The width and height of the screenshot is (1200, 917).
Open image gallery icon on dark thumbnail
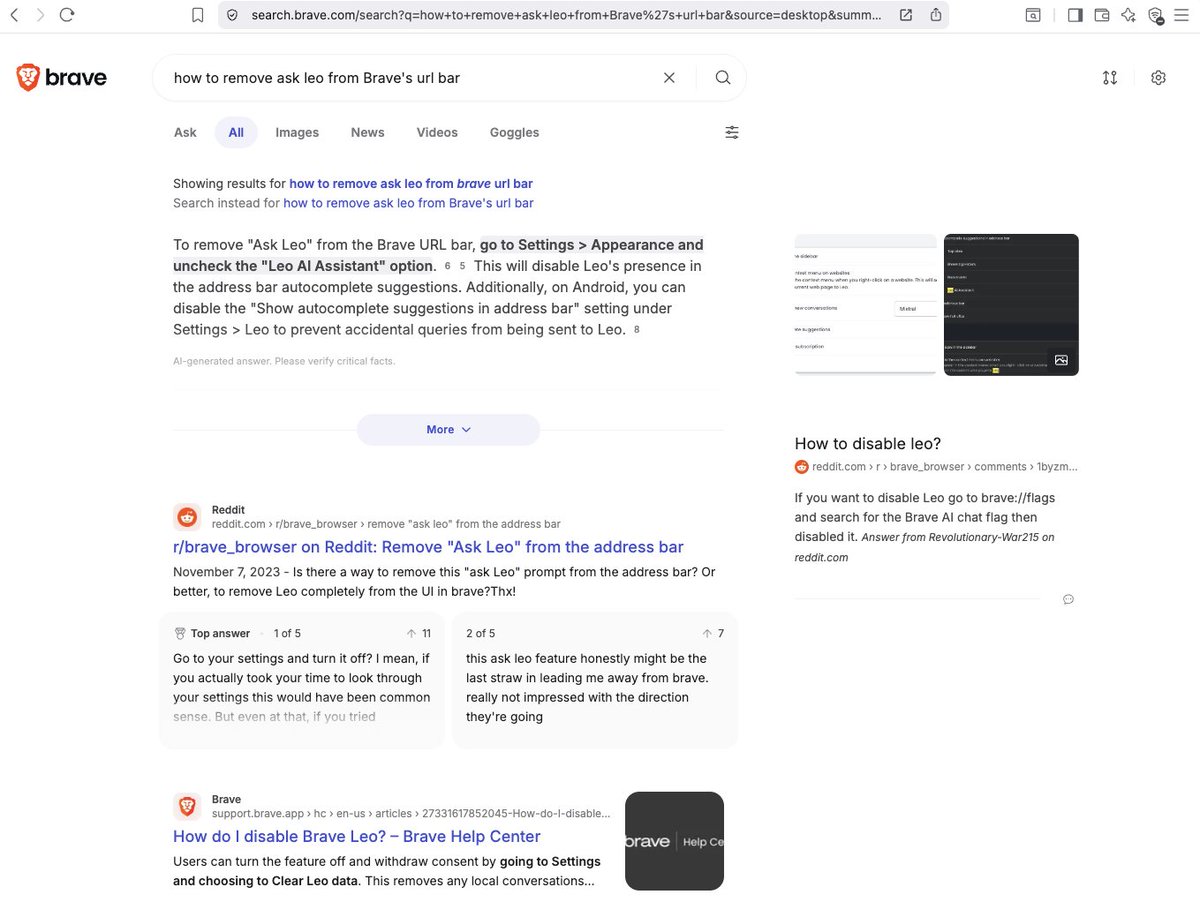click(1061, 360)
